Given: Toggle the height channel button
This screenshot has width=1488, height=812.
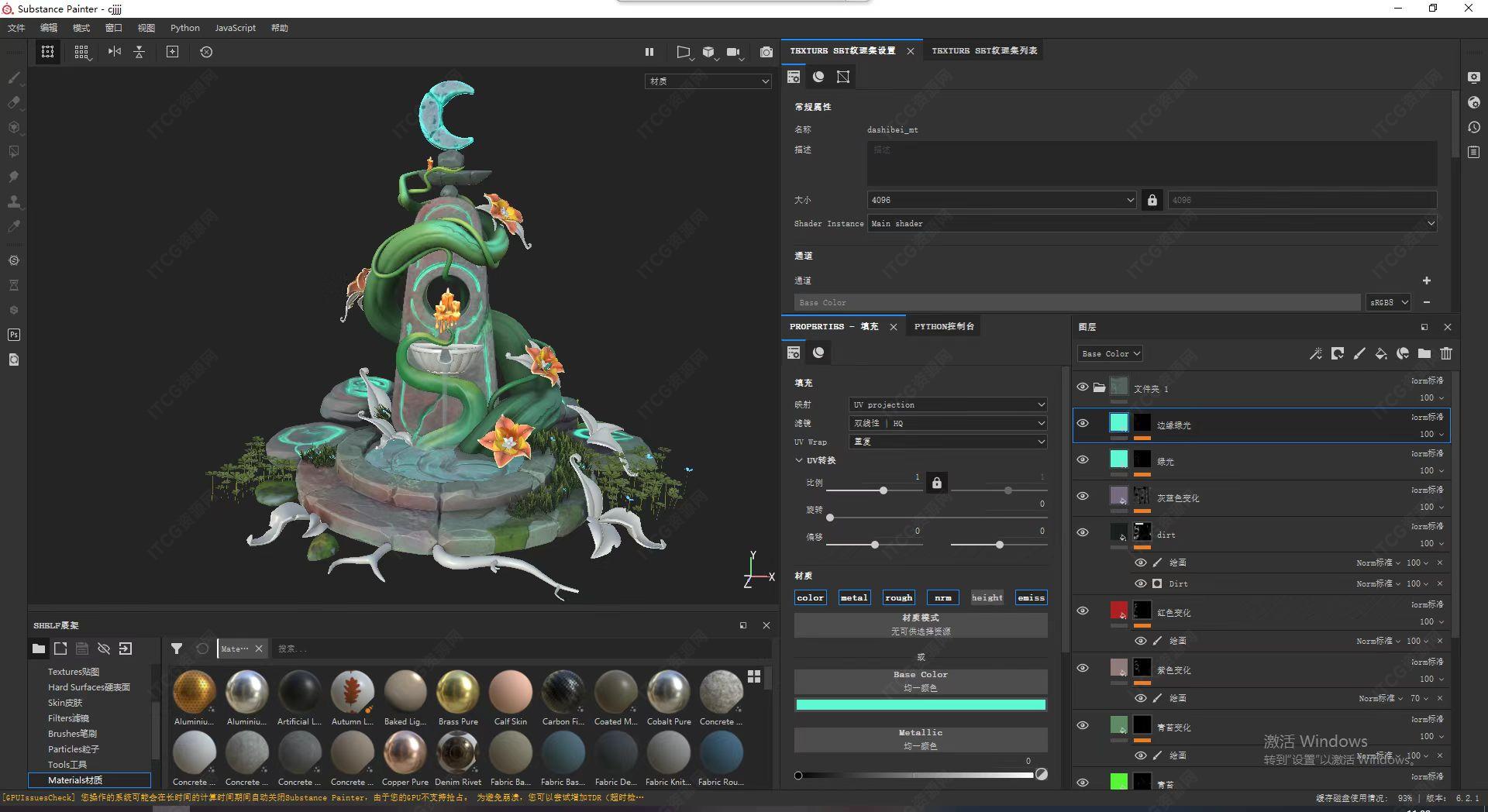Looking at the screenshot, I should pyautogui.click(x=987, y=597).
